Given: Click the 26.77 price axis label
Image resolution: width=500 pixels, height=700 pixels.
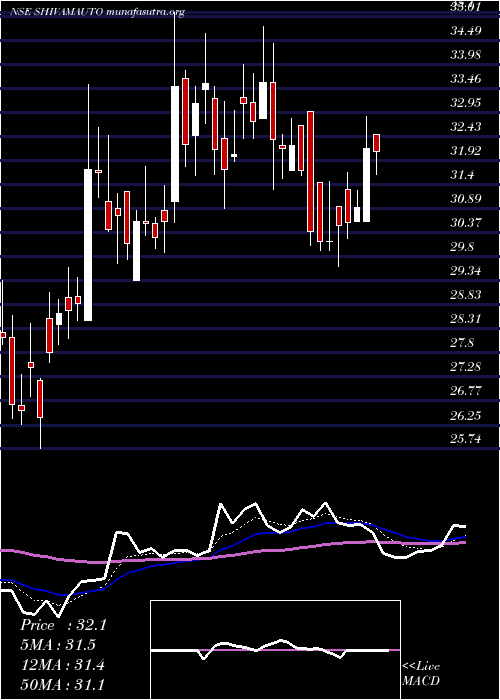Looking at the screenshot, I should [466, 391].
